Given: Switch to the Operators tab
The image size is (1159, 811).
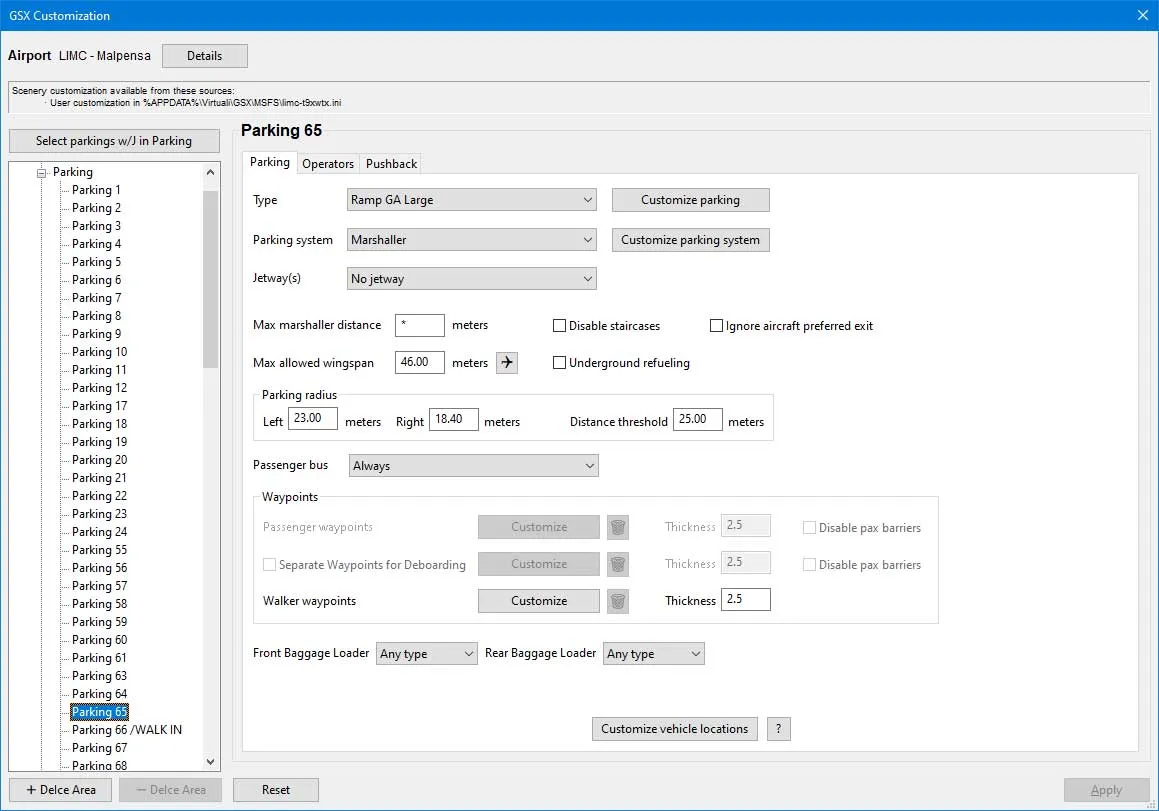Looking at the screenshot, I should [x=328, y=163].
